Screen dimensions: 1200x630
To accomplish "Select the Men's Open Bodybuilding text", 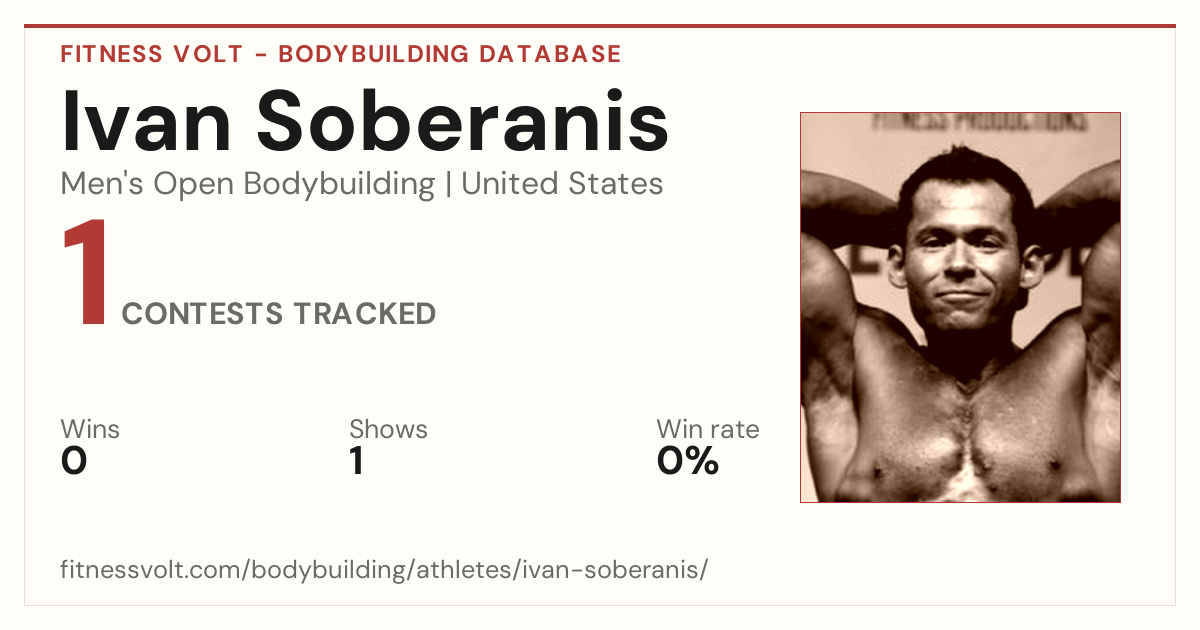I will pyautogui.click(x=248, y=184).
